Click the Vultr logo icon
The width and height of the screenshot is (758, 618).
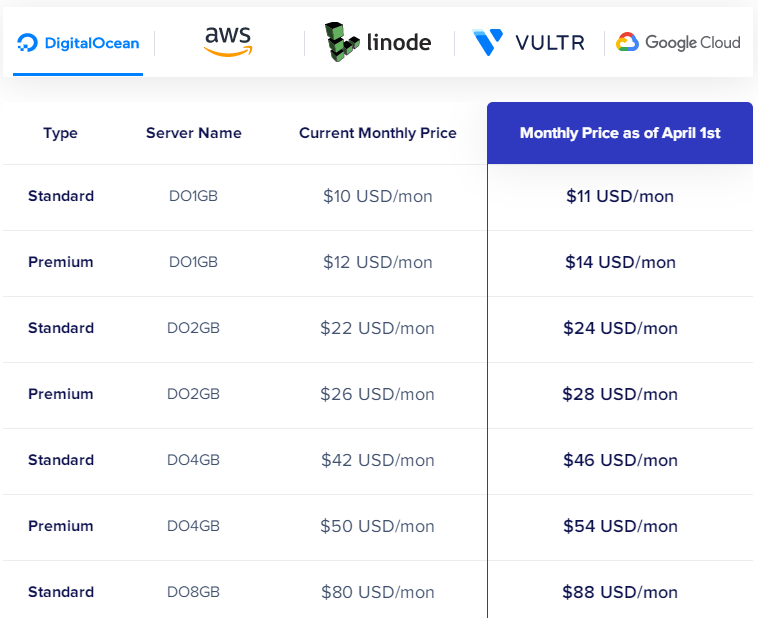click(x=488, y=43)
